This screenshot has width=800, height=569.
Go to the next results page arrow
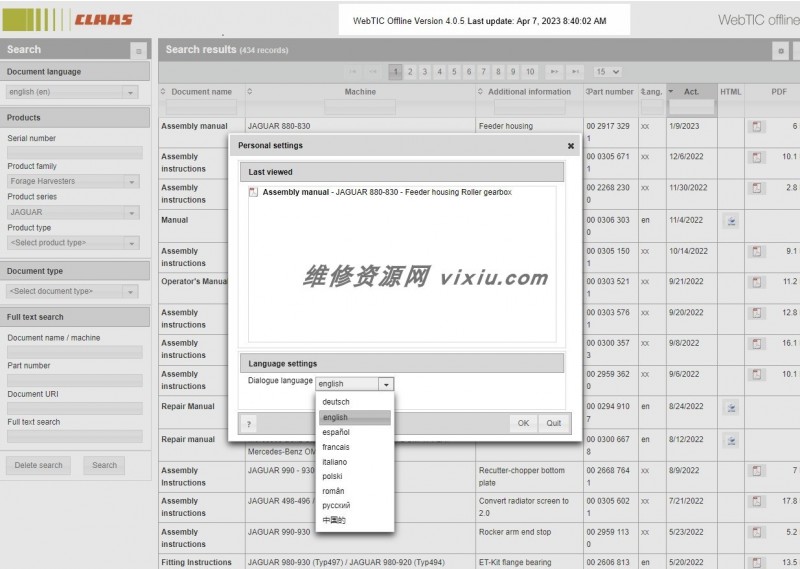(554, 72)
